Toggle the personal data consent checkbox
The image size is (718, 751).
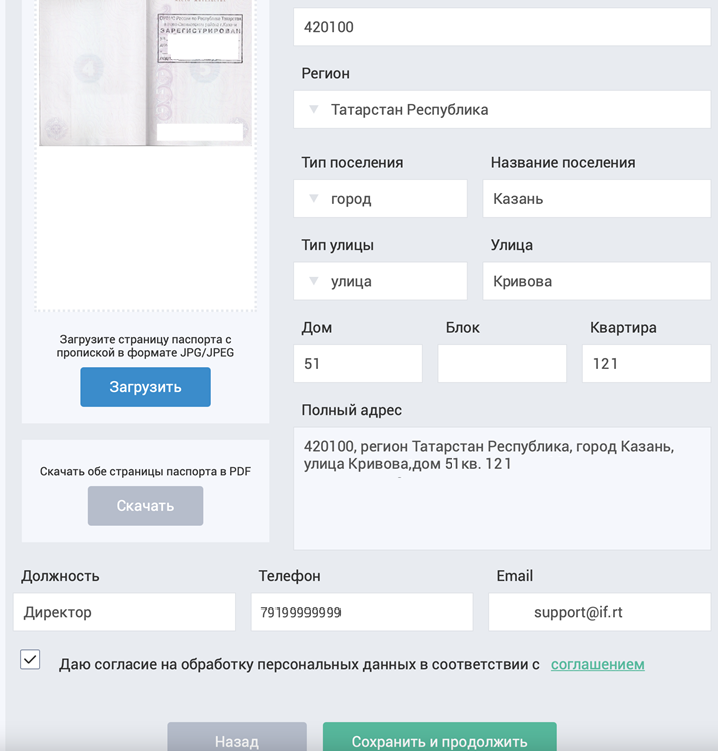(30, 660)
